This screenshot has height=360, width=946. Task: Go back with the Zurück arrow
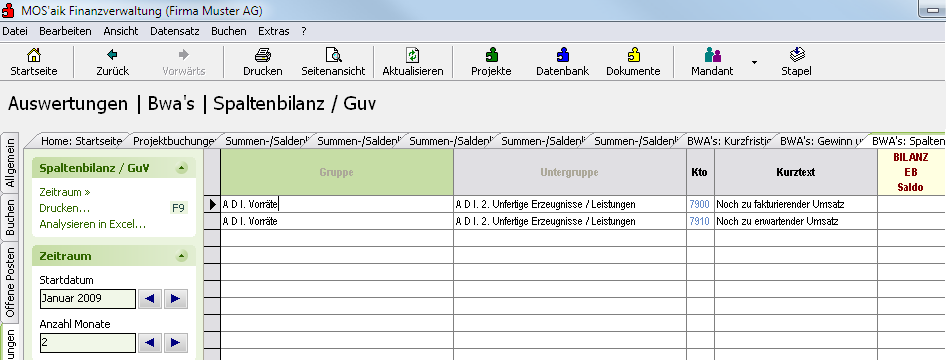point(112,55)
